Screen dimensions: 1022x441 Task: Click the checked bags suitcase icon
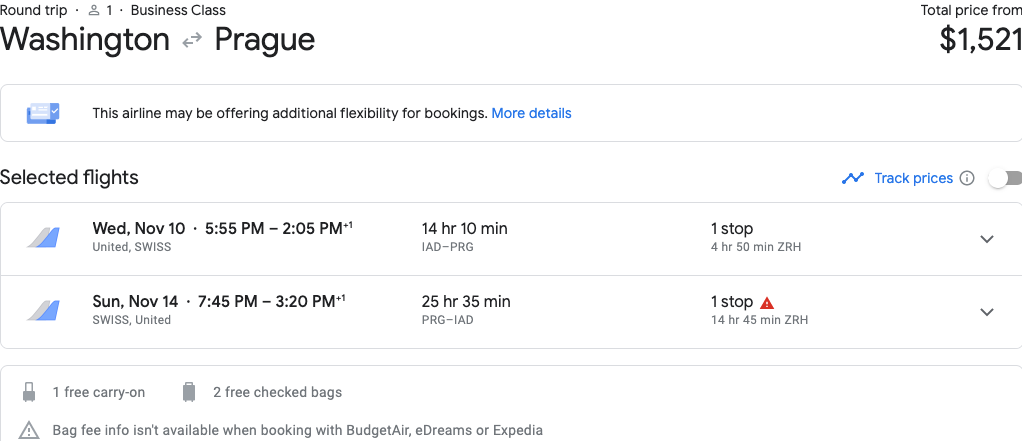(189, 392)
